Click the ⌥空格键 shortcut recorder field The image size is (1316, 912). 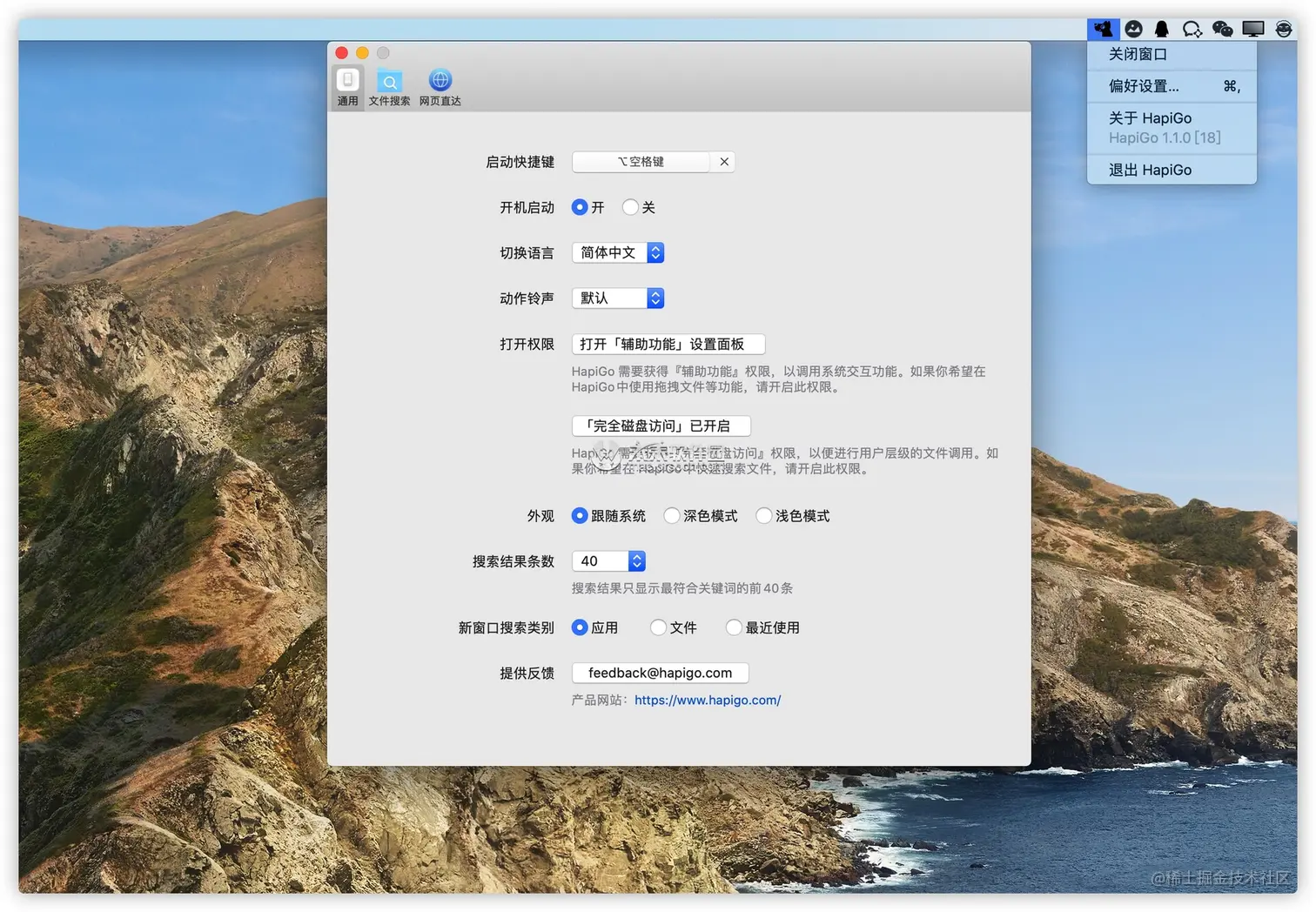(641, 162)
